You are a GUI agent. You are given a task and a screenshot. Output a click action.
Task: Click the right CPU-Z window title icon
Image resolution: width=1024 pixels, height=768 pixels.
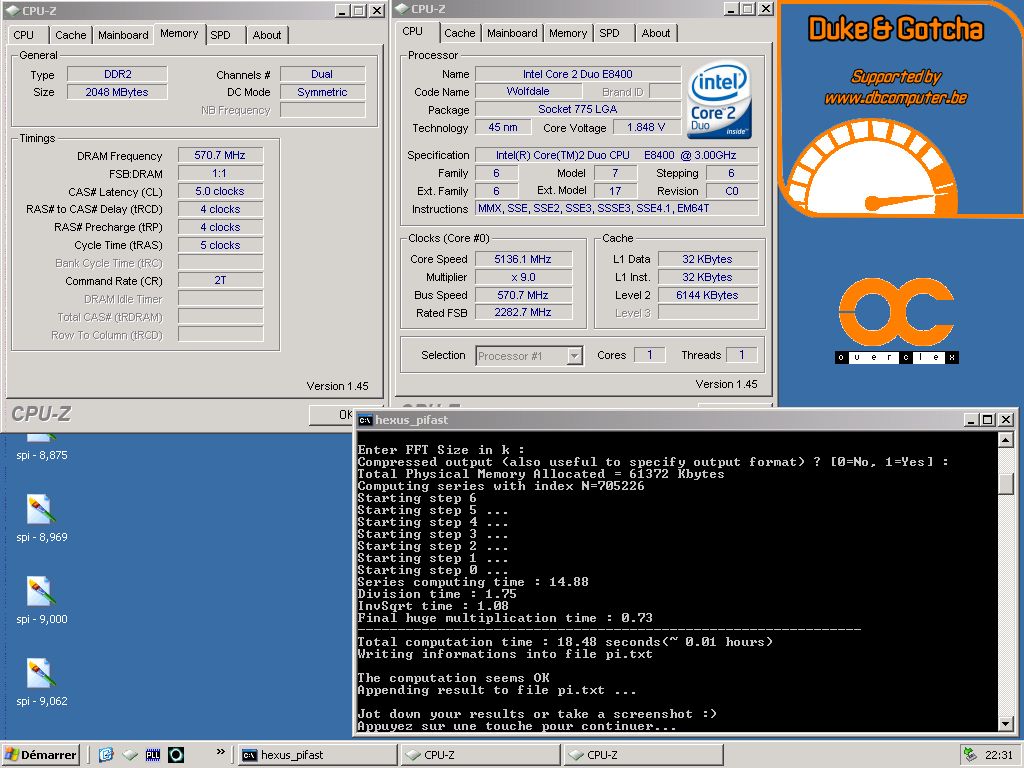tap(402, 8)
